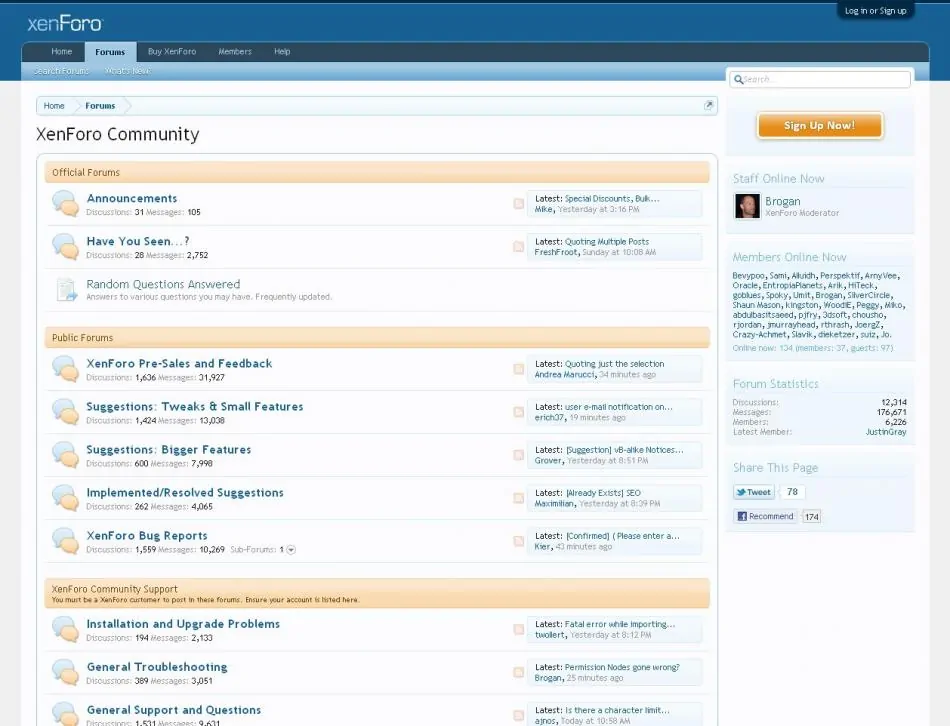Click the Suggestions: Tweaks & Small Features bubble icon
This screenshot has height=726, width=950.
[x=65, y=412]
